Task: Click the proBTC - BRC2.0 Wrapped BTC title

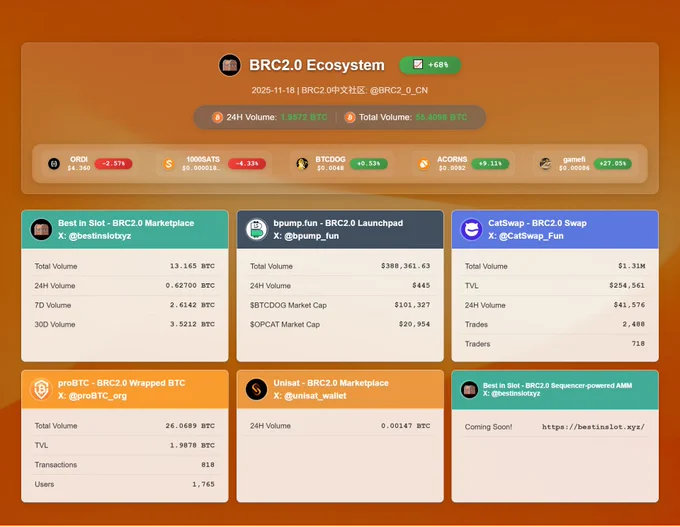Action: [x=121, y=383]
